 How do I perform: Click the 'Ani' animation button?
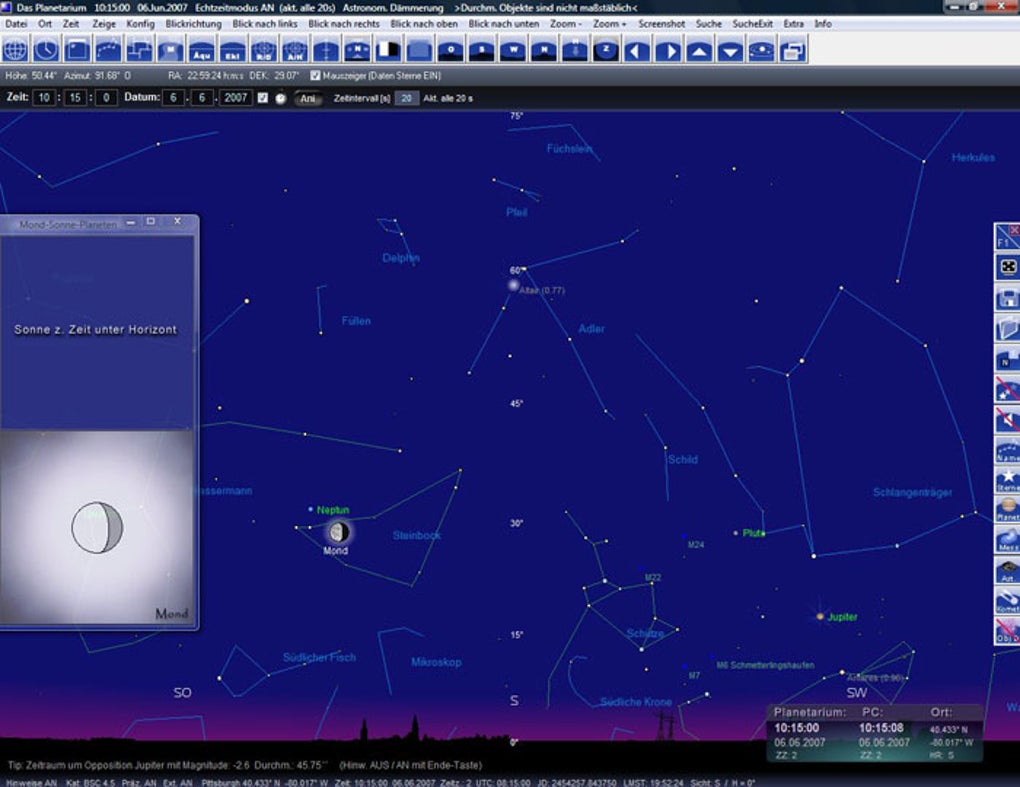(308, 98)
